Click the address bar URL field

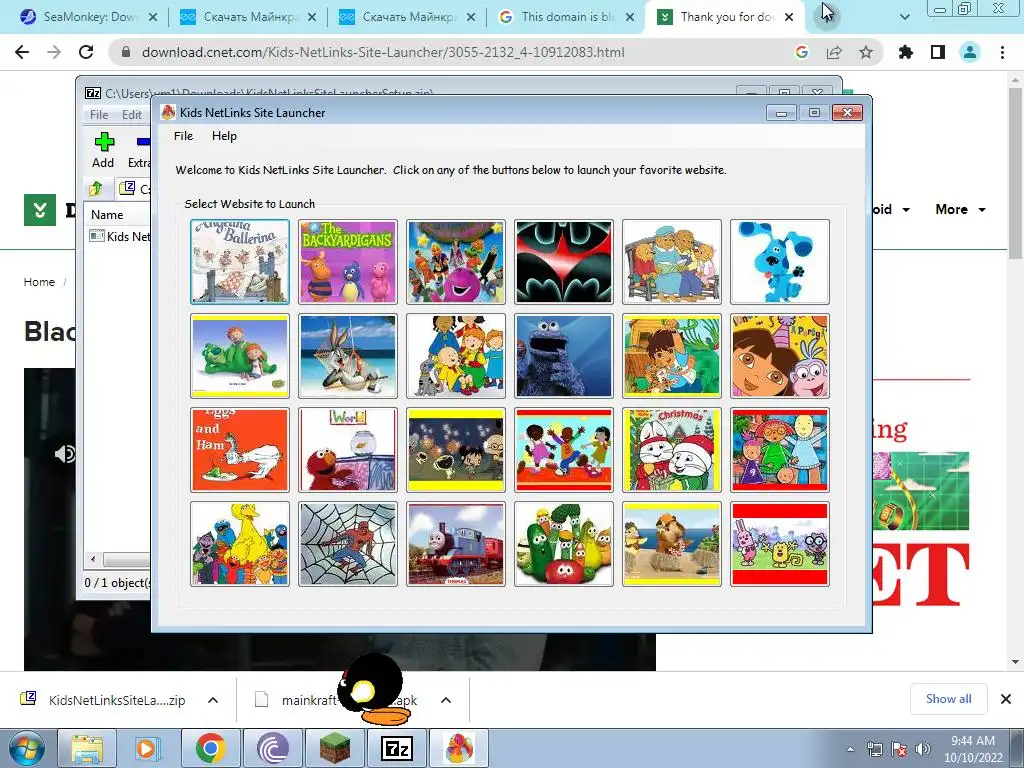click(383, 52)
